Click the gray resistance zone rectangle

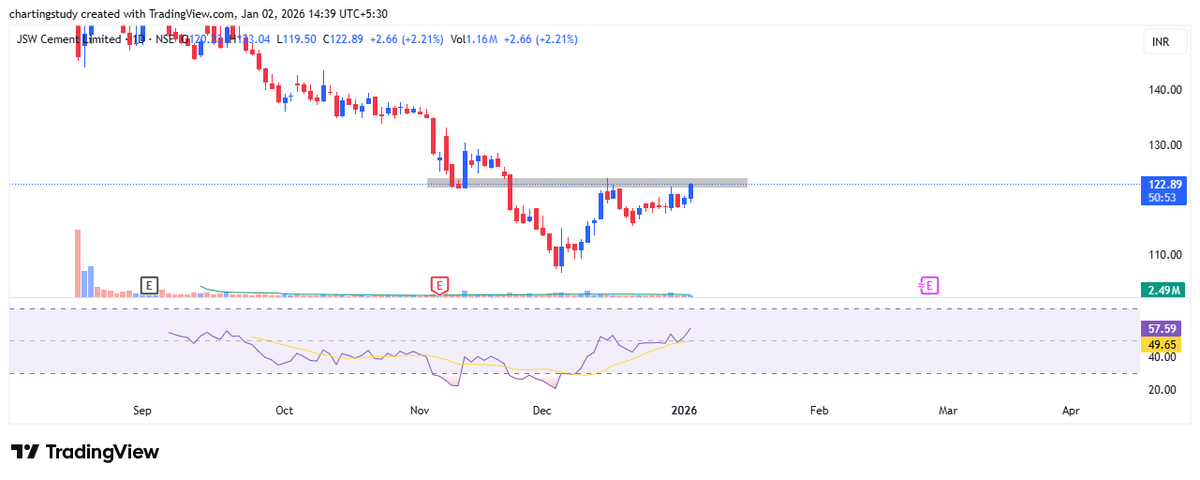point(587,182)
